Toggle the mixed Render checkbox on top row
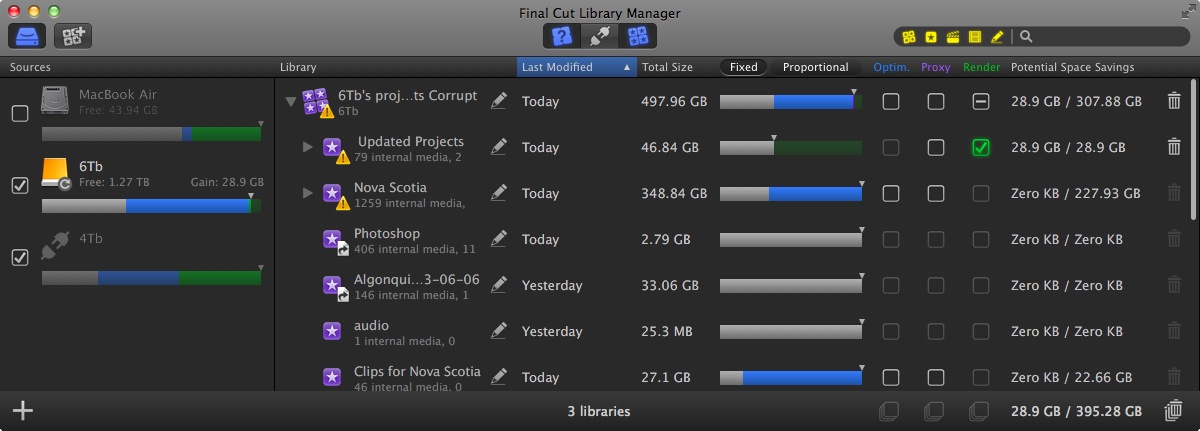1200x431 pixels. click(981, 101)
